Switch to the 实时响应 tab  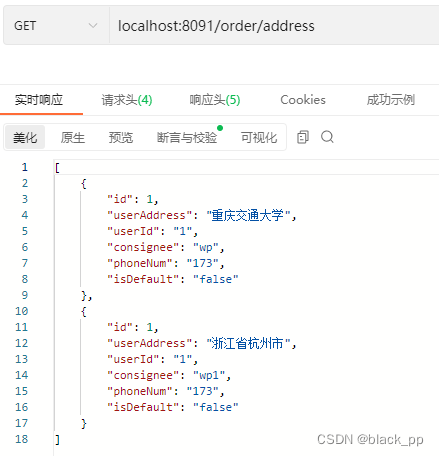(x=39, y=100)
